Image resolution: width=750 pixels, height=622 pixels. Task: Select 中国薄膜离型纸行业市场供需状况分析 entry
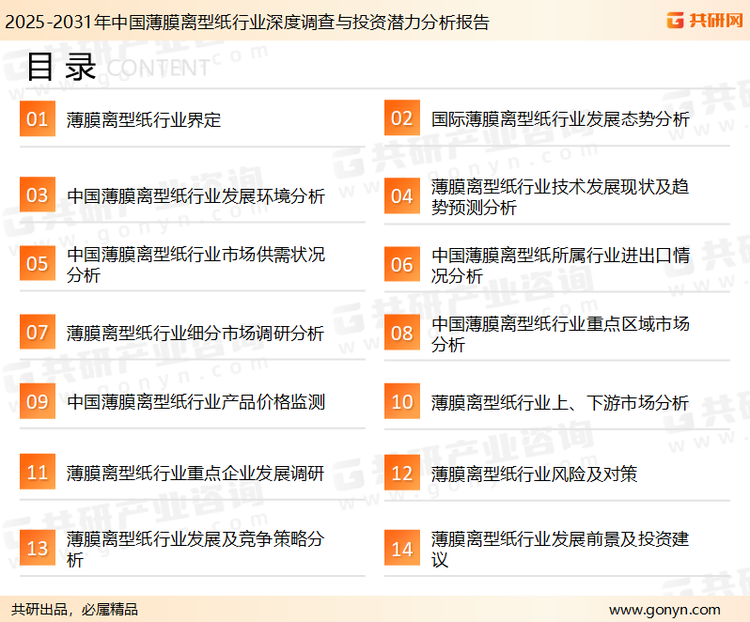(196, 265)
